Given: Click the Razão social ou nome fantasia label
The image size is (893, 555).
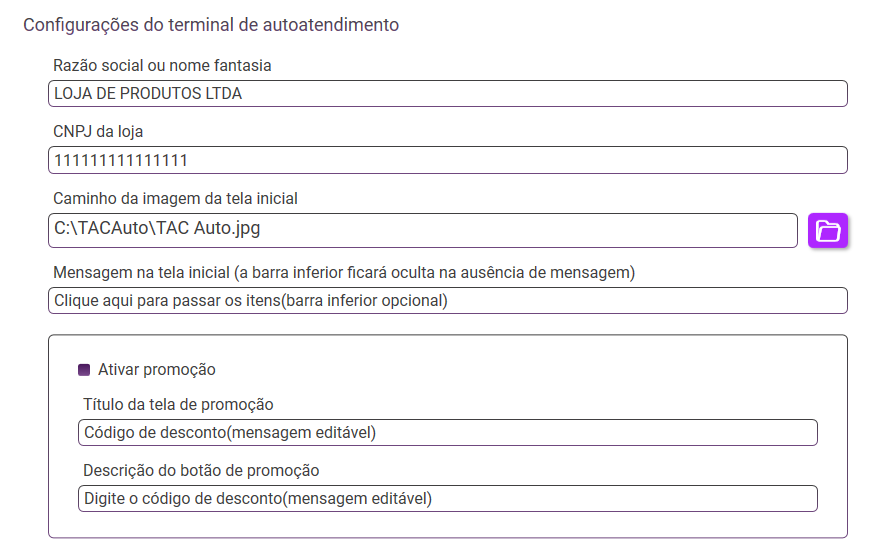Looking at the screenshot, I should (x=162, y=66).
